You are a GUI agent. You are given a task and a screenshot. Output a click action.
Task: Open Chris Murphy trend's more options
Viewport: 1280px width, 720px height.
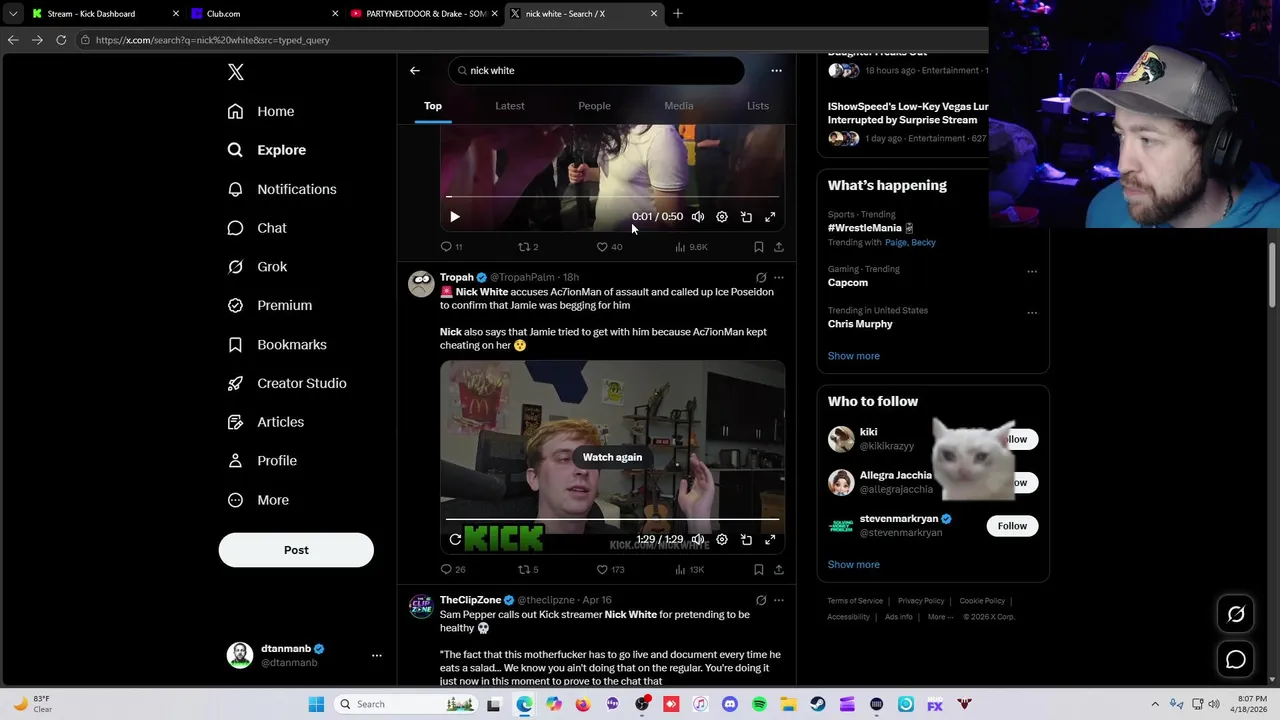1032,313
